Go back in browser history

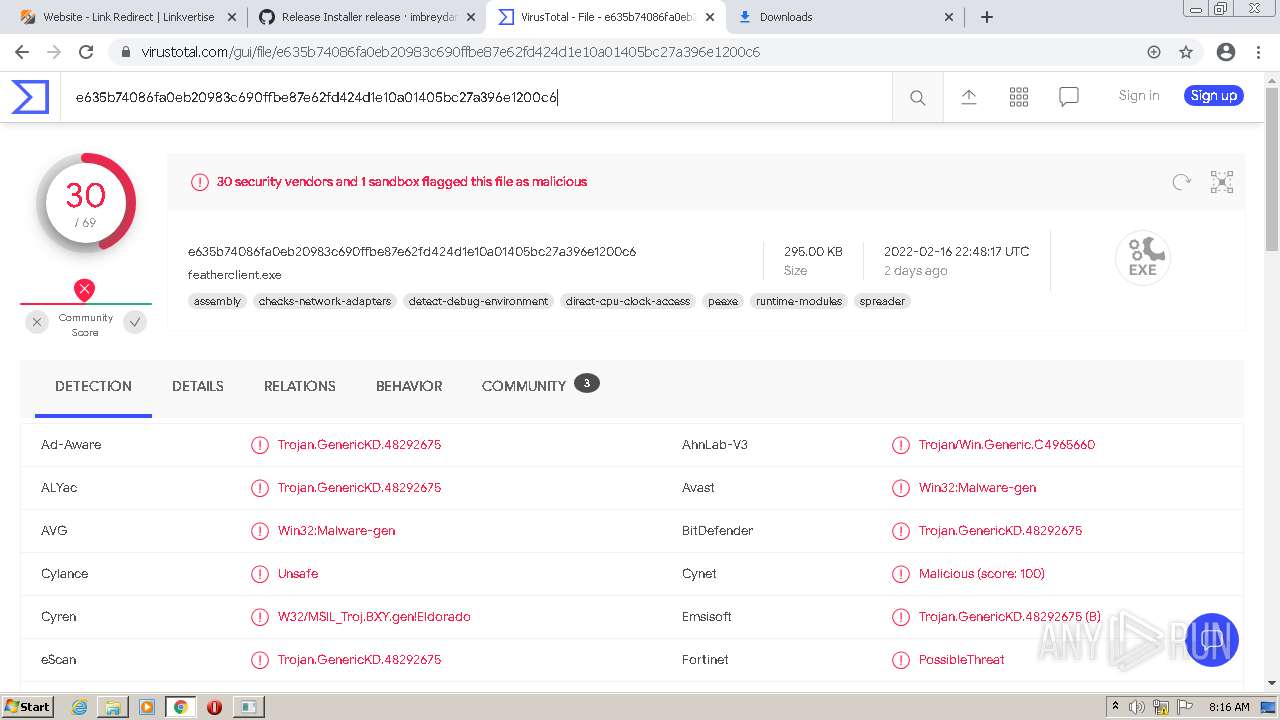click(x=22, y=52)
